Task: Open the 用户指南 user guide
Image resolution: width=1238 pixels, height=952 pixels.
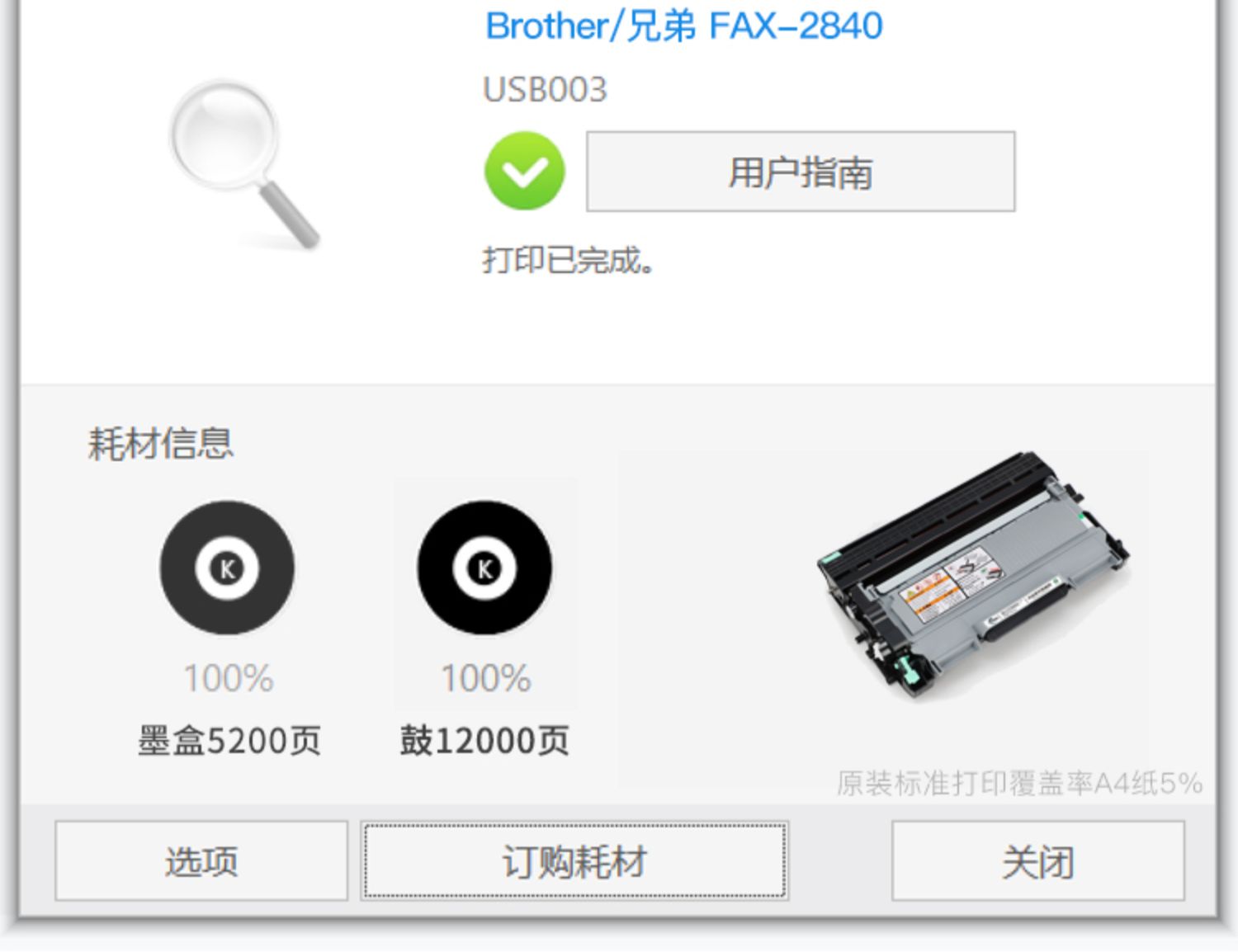Action: pos(801,172)
